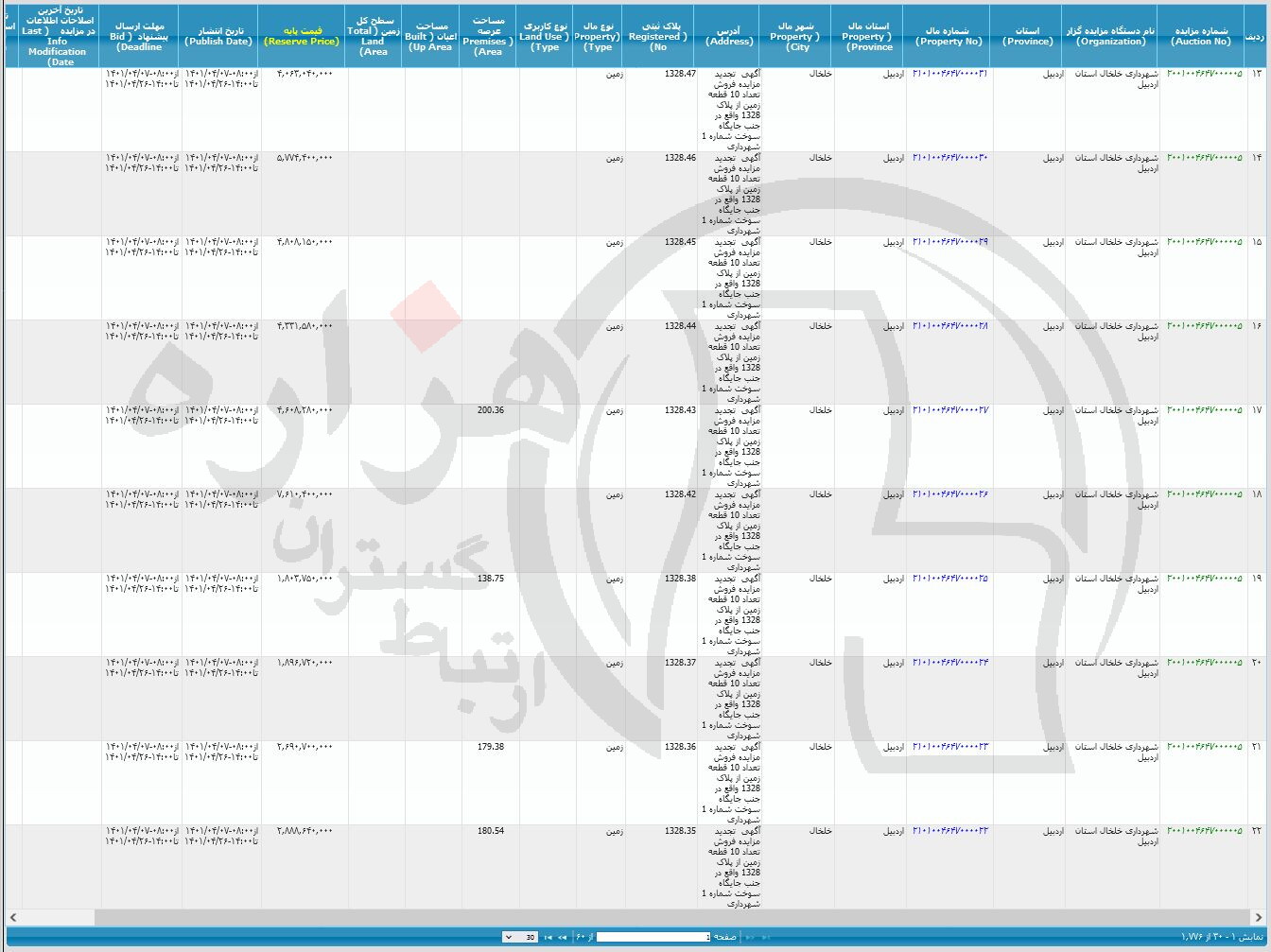This screenshot has height=952, width=1271.
Task: Open property number link ending ۲۳
Action: click(x=949, y=747)
